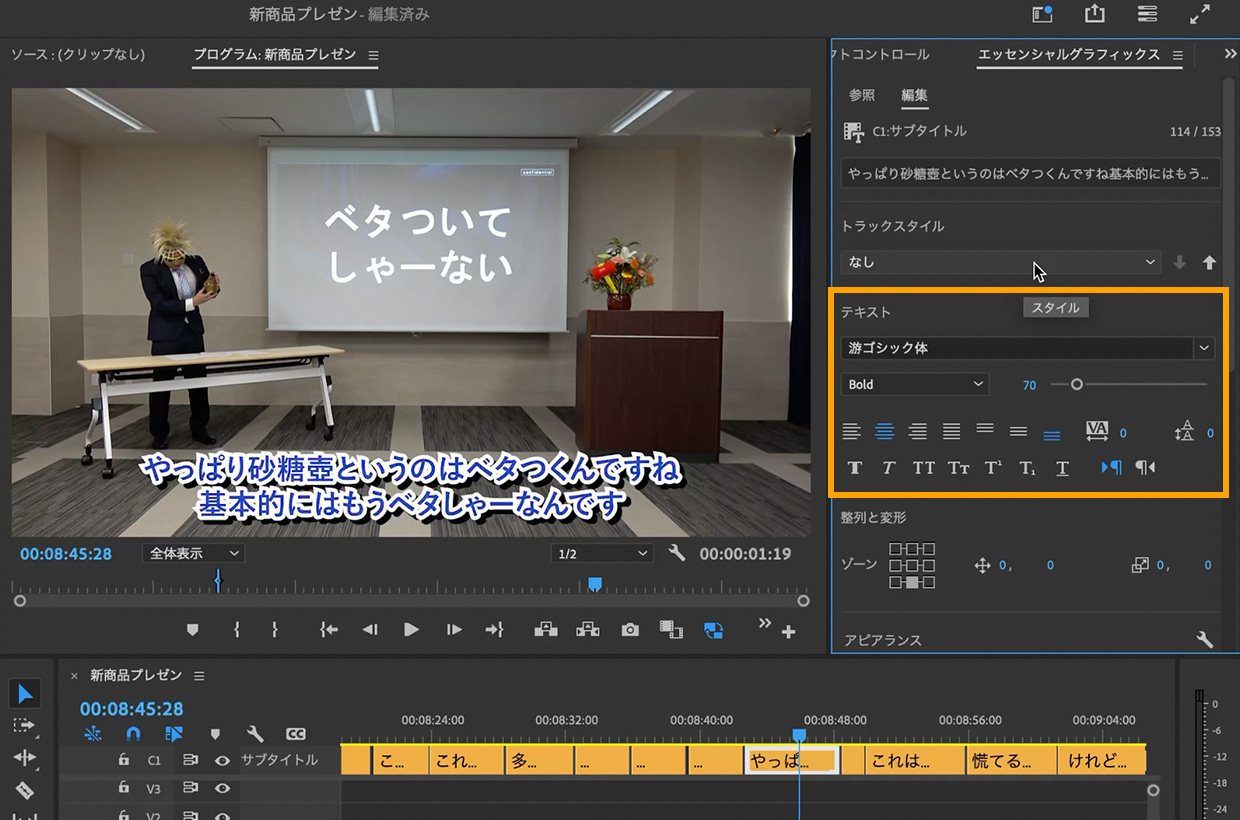Click the share/export icon at top
Image resolution: width=1240 pixels, height=820 pixels.
pyautogui.click(x=1095, y=14)
